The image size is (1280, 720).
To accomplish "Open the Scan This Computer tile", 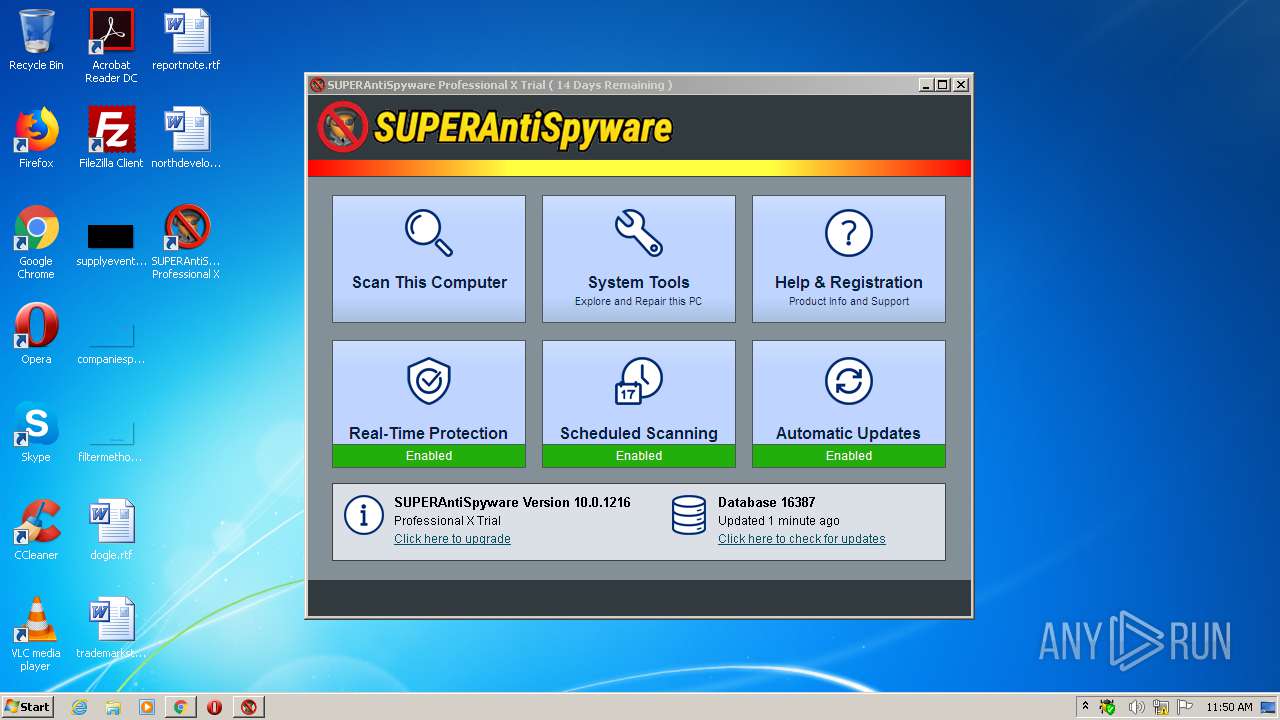I will [x=429, y=259].
